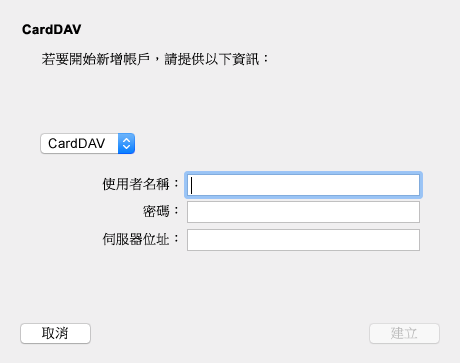Click the blue up-down arrows of the account type selector

pos(126,144)
